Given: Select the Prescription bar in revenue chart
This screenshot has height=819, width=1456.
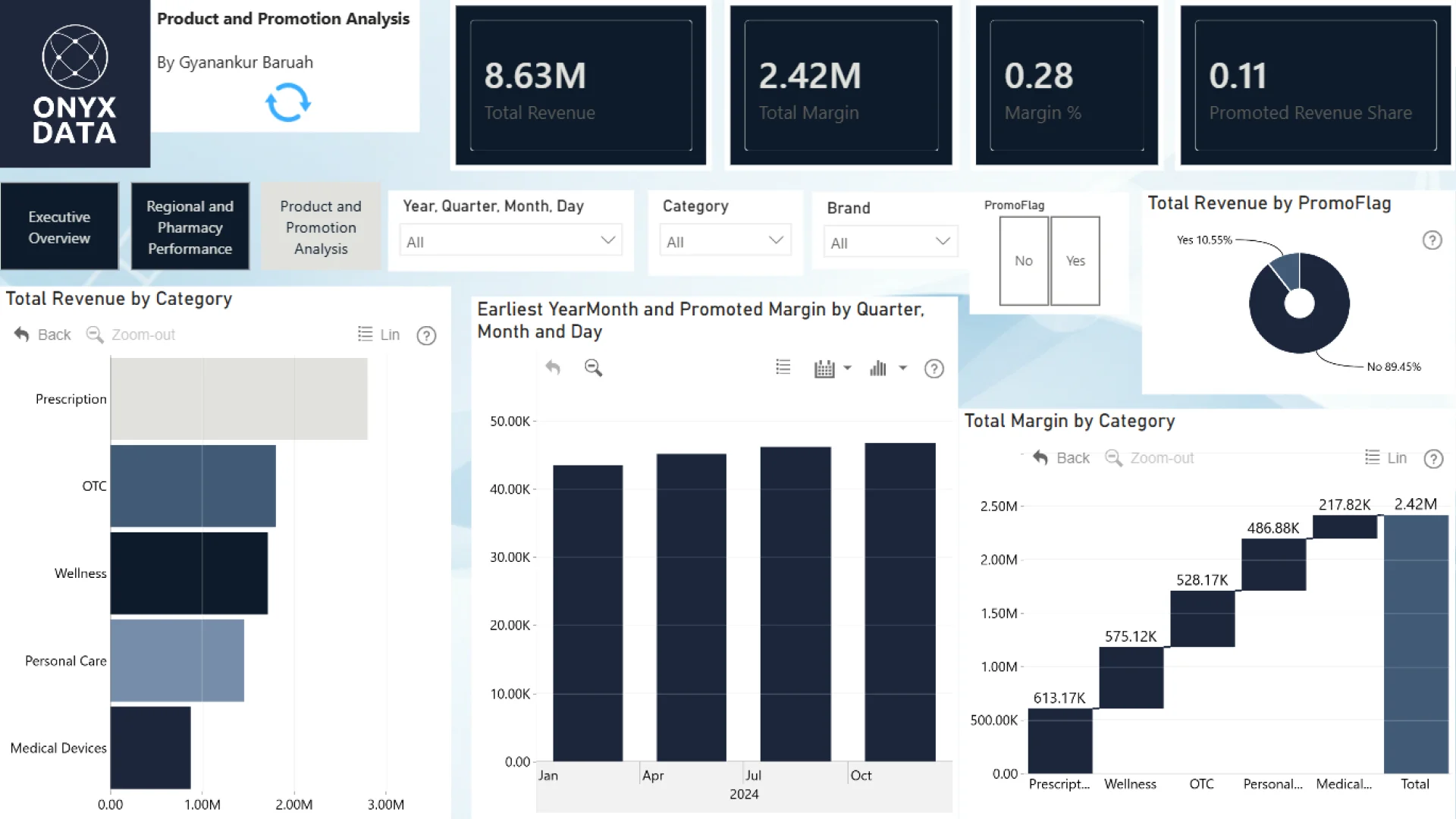Looking at the screenshot, I should (x=239, y=399).
